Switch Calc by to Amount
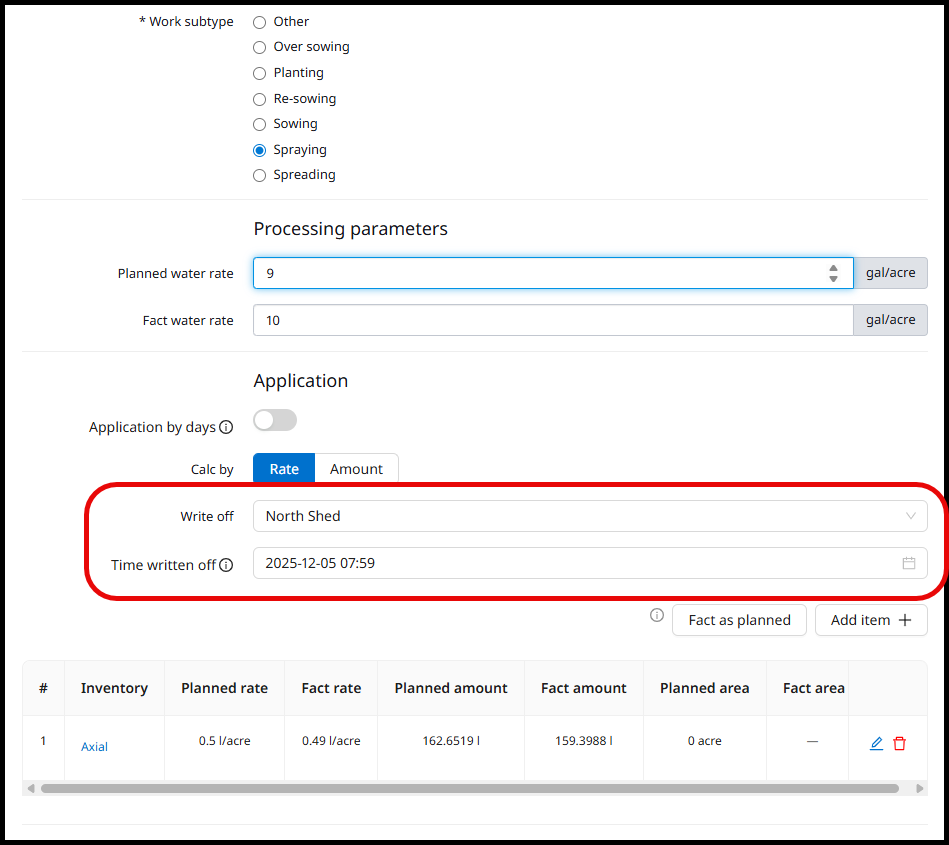The image size is (949, 845). click(x=356, y=469)
